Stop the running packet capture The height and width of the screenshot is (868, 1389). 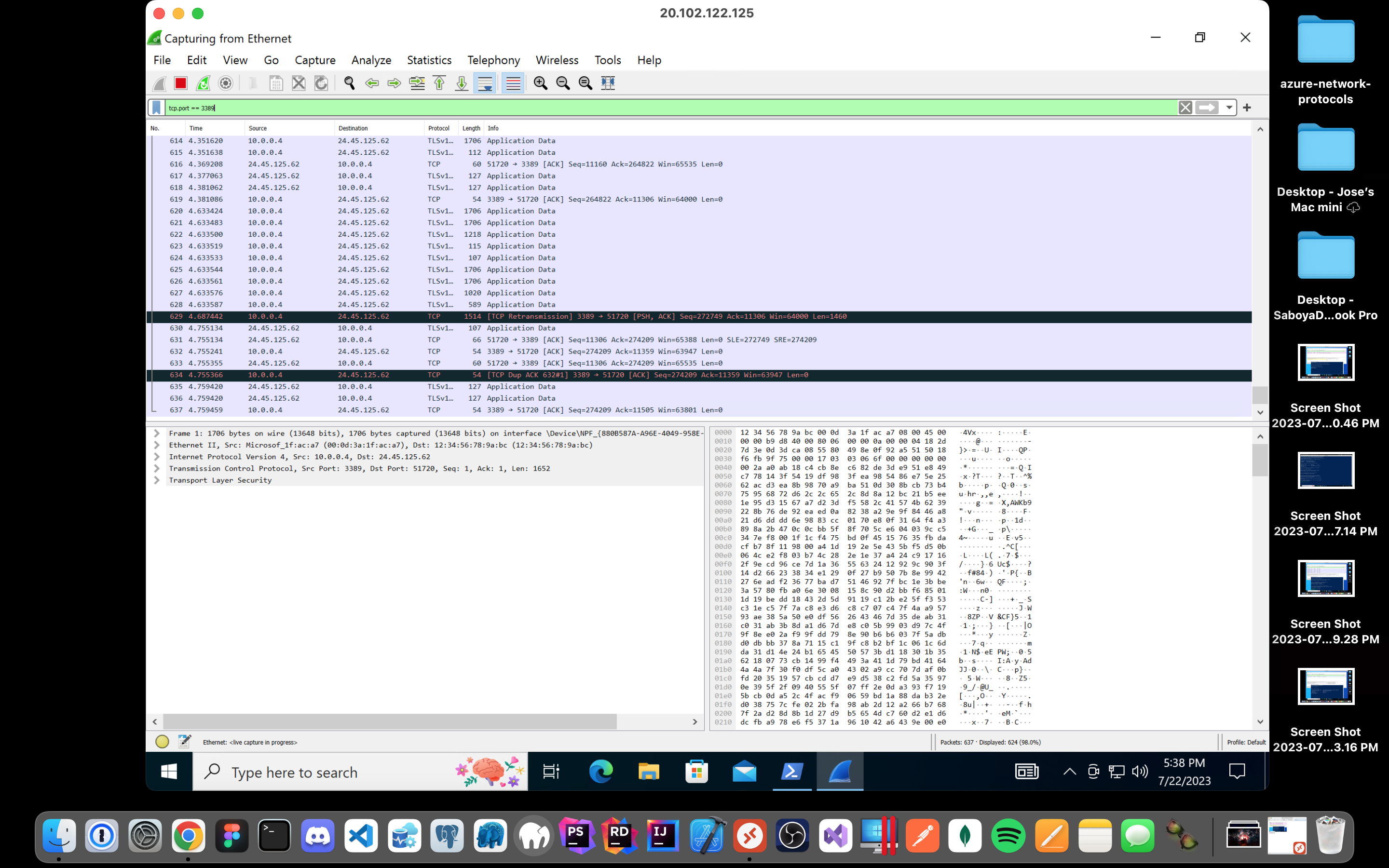point(181,83)
